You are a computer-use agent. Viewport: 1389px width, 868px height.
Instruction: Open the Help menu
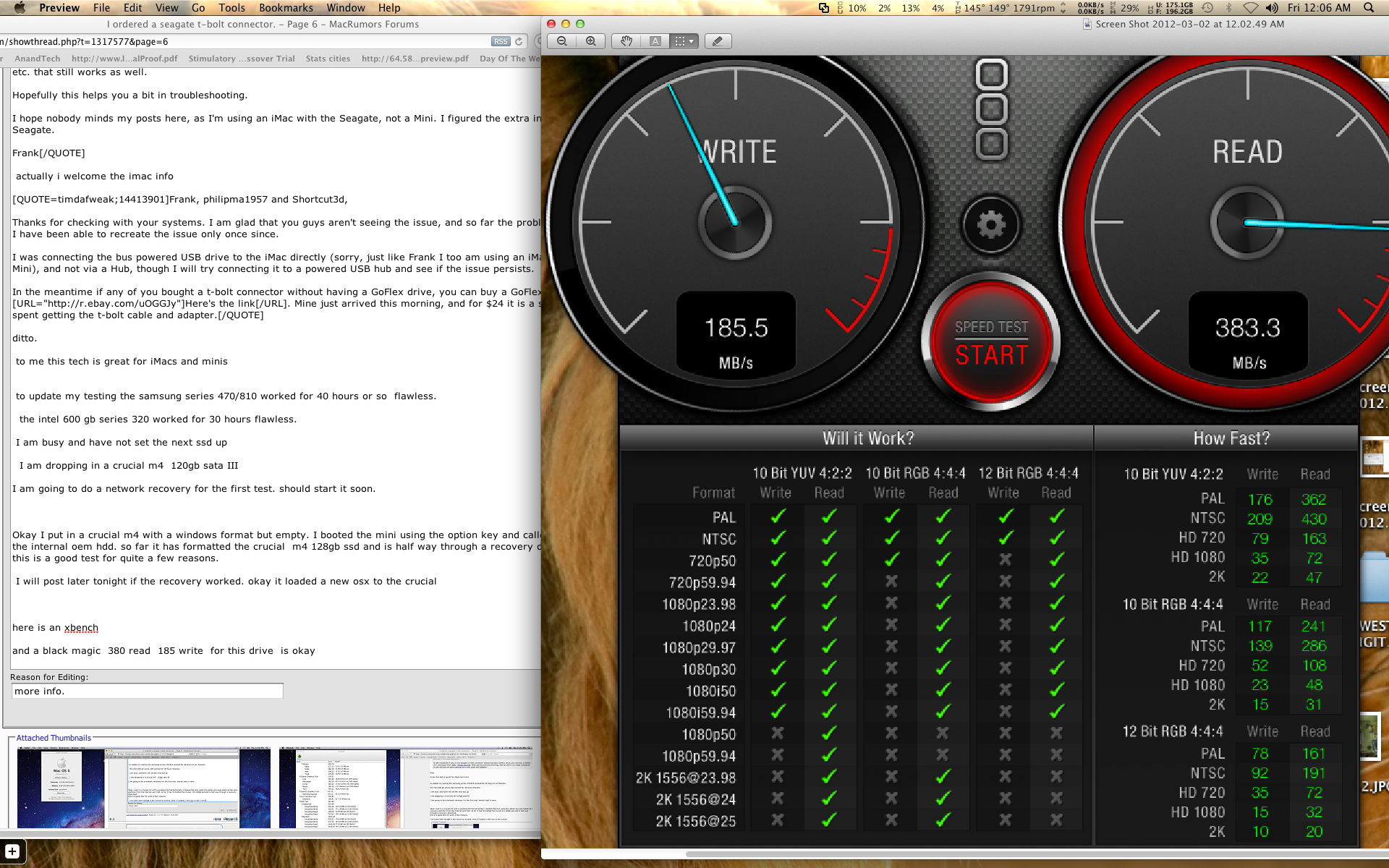pos(389,8)
